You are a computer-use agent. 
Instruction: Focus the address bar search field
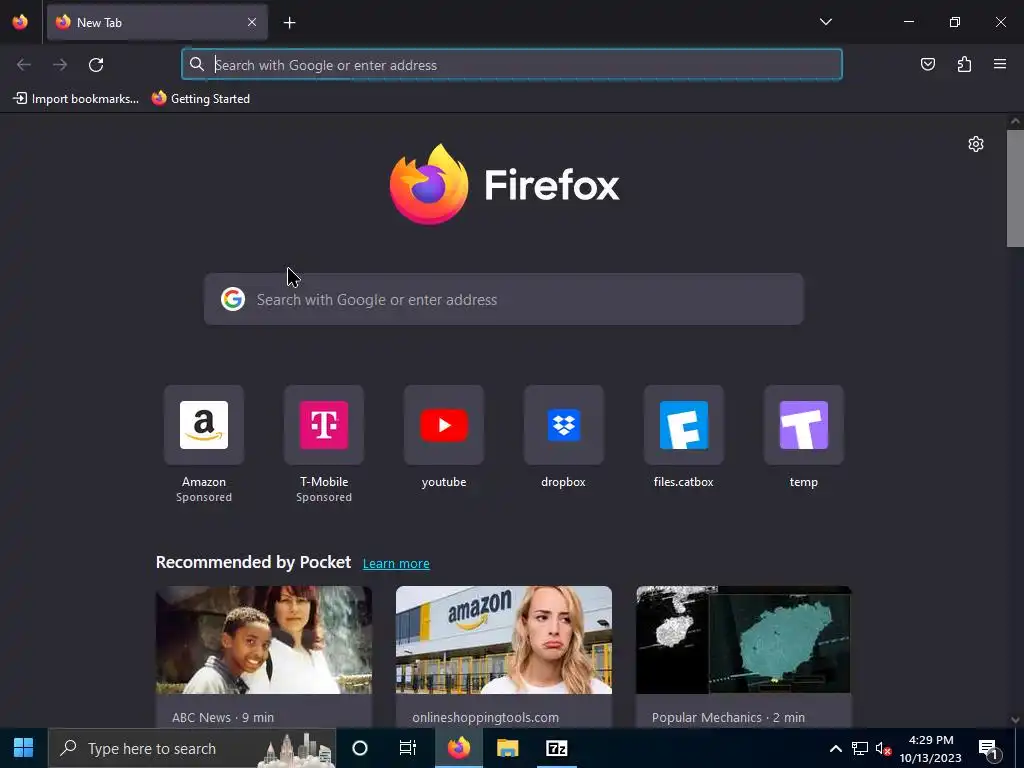tap(512, 65)
